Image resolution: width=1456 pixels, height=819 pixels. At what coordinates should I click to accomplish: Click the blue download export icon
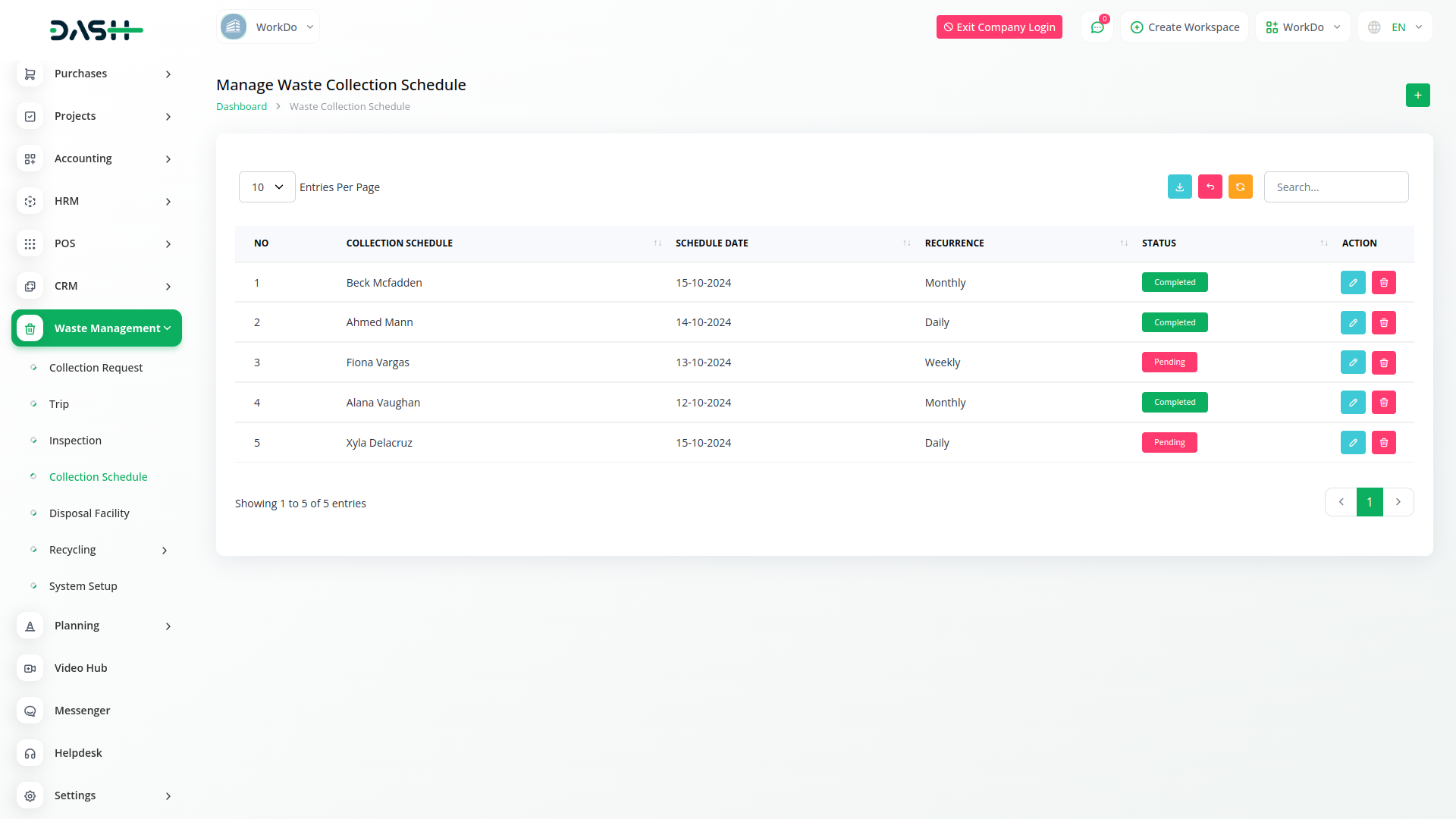[1179, 187]
